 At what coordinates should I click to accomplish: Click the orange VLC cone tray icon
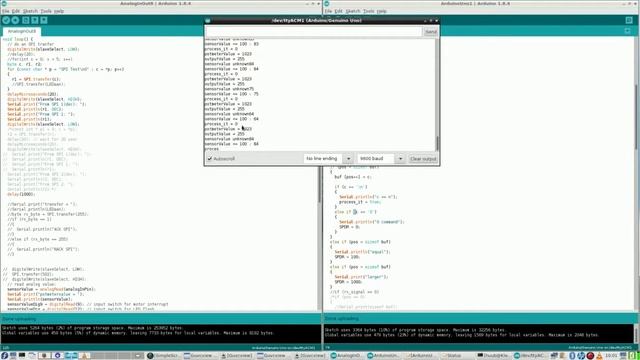coord(599,356)
